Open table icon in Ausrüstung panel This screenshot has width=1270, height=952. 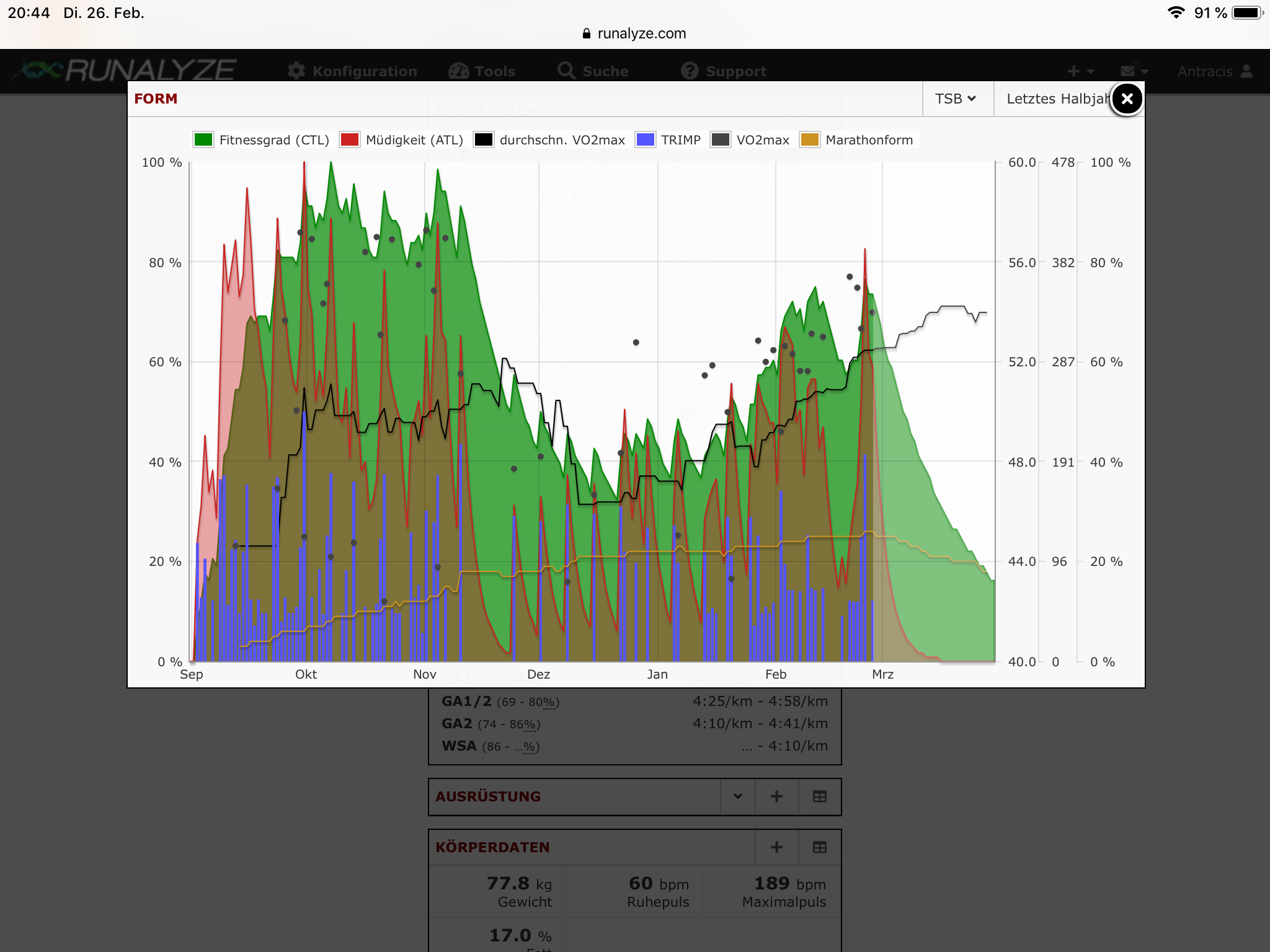click(819, 796)
